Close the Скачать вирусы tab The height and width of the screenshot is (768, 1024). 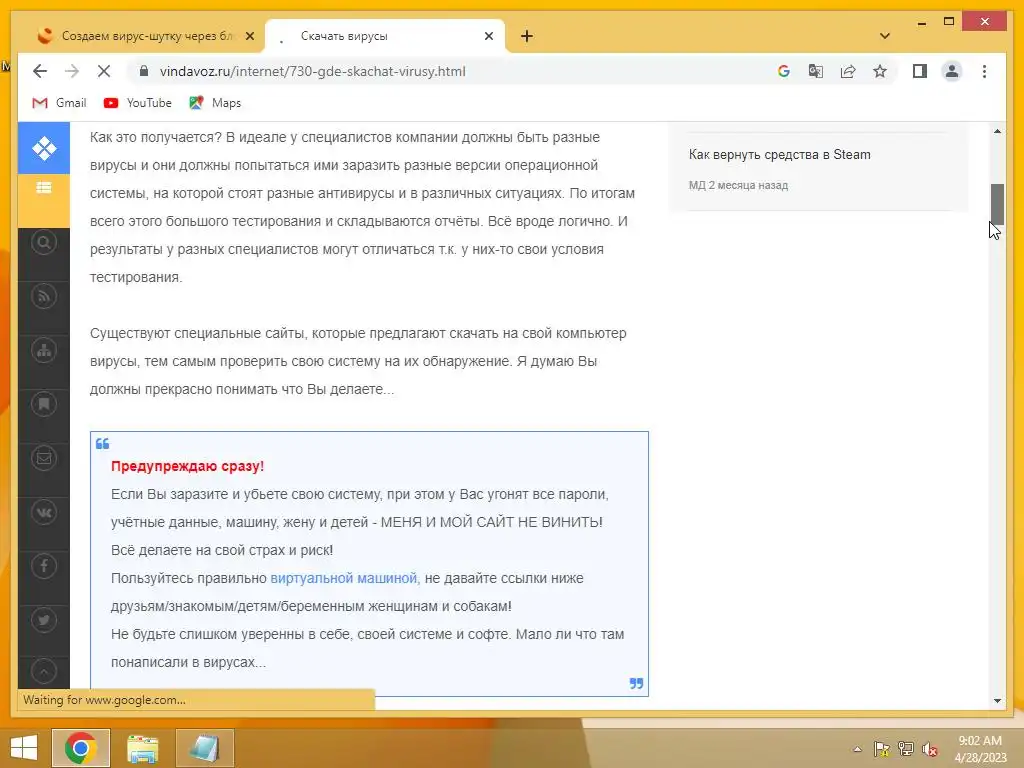point(488,36)
